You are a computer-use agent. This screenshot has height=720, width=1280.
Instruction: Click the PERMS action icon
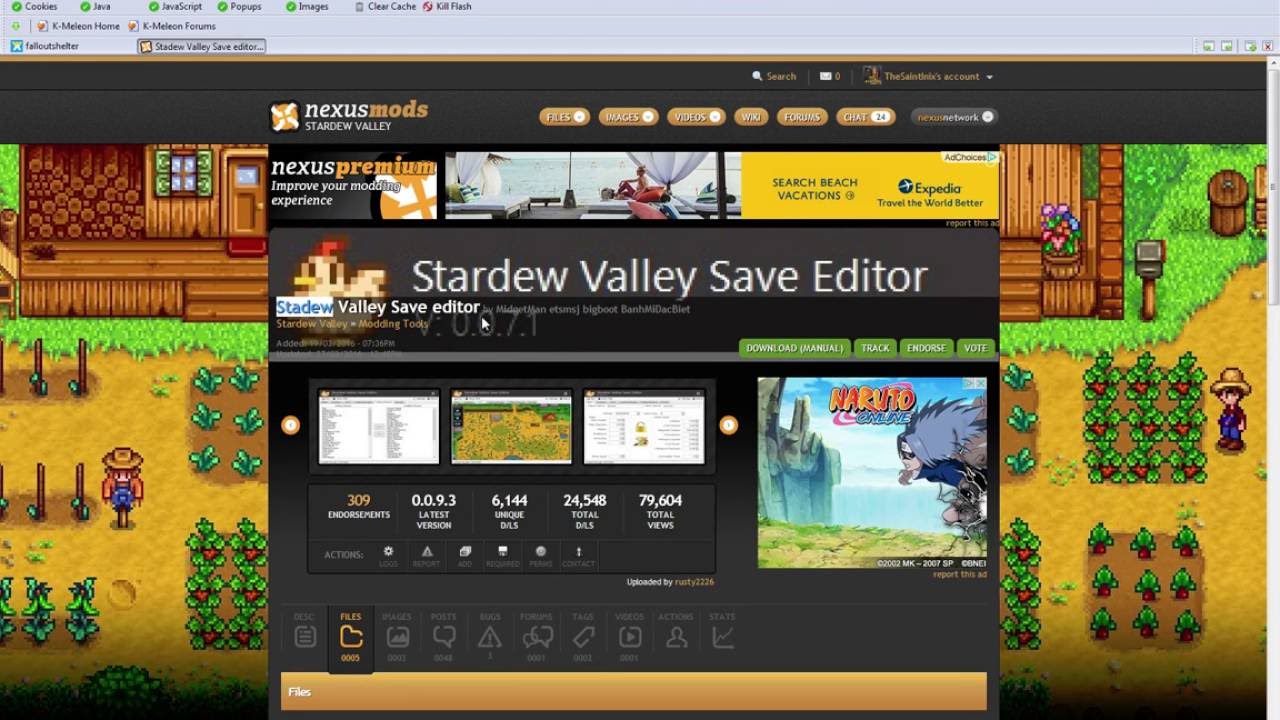pyautogui.click(x=541, y=556)
